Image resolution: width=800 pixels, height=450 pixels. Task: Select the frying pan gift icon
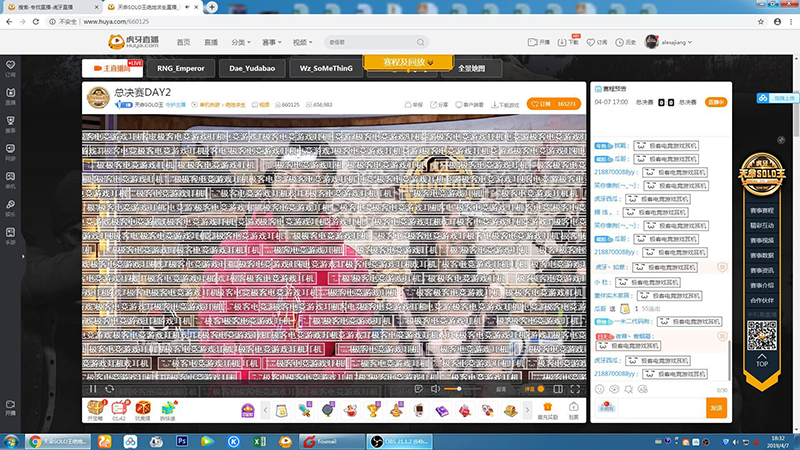[328, 410]
